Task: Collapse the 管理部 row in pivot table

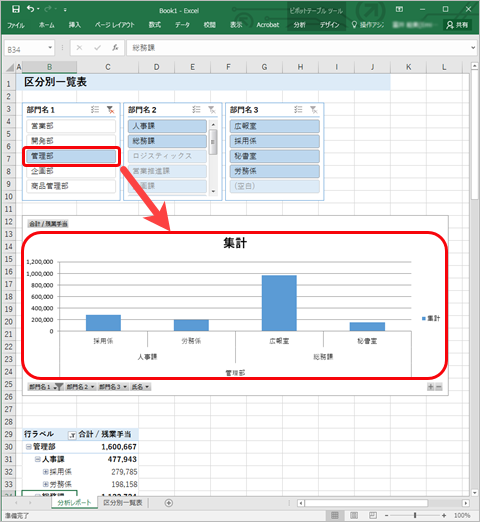Action: (x=29, y=447)
